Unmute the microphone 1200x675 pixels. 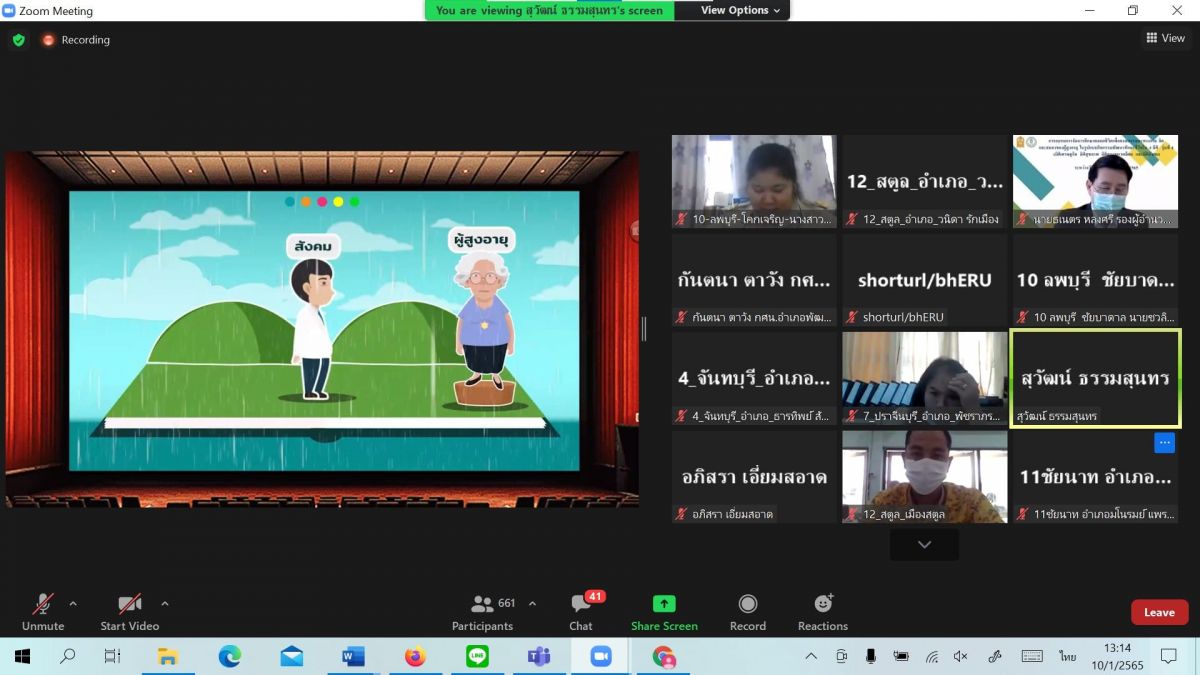coord(43,604)
